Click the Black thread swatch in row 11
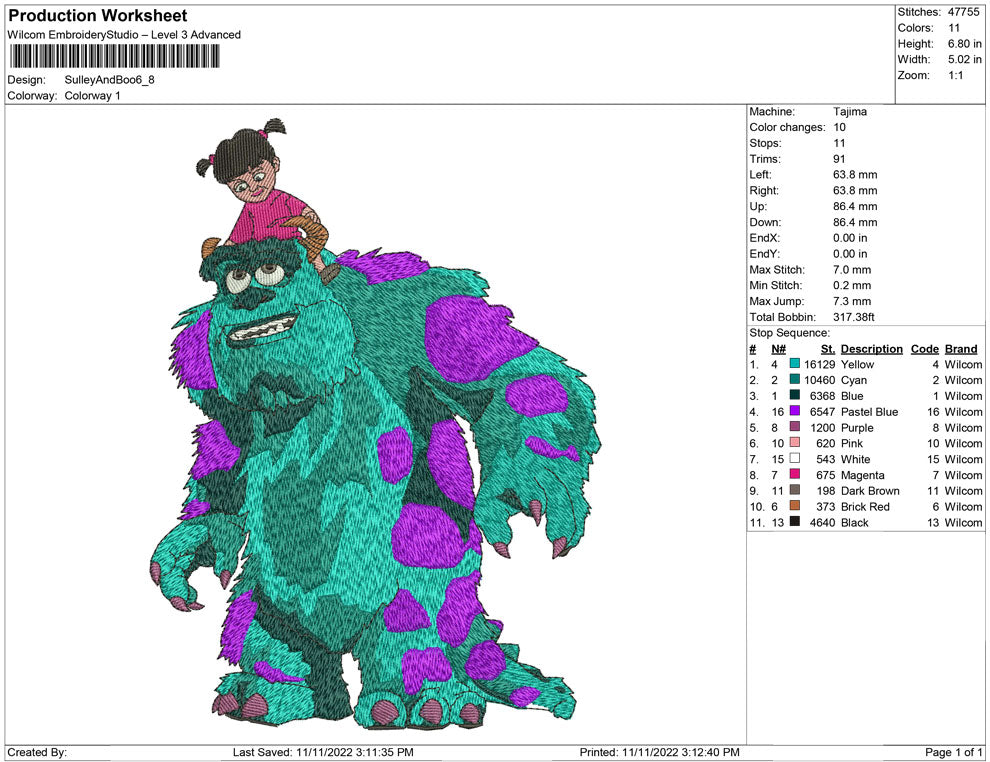Viewport: 990px width, 762px height. (x=795, y=523)
